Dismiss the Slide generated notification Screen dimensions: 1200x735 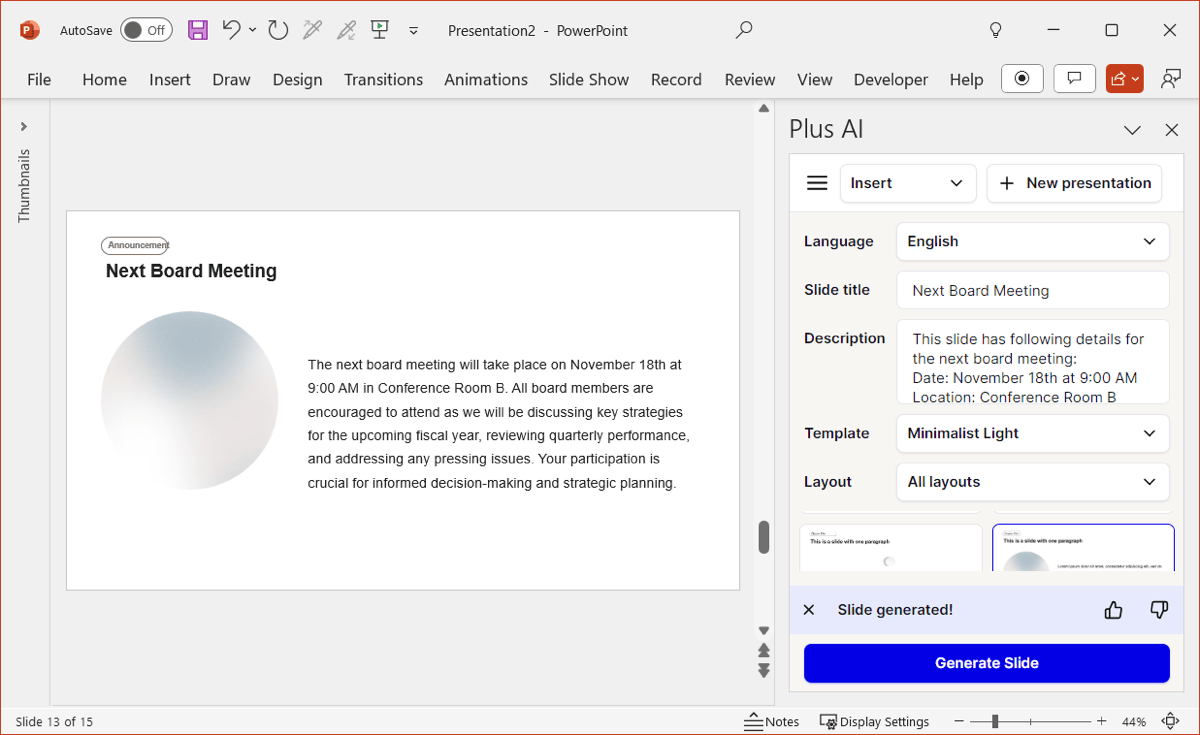809,610
